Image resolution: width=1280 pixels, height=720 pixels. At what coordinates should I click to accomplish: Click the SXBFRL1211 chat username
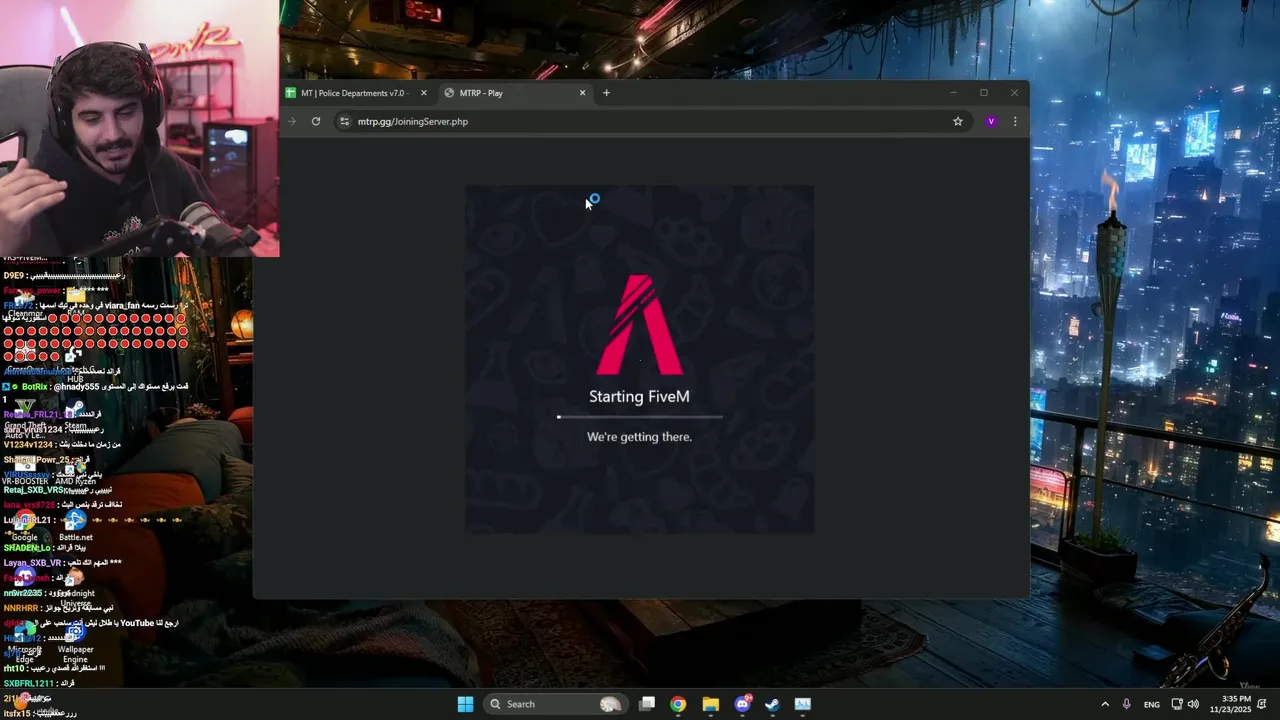point(28,683)
